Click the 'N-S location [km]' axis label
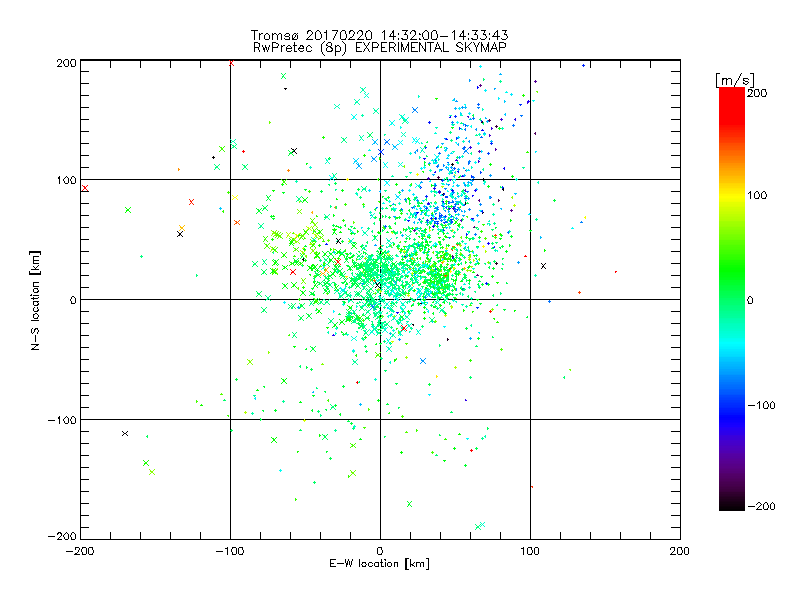Image resolution: width=800 pixels, height=600 pixels. coord(35,300)
